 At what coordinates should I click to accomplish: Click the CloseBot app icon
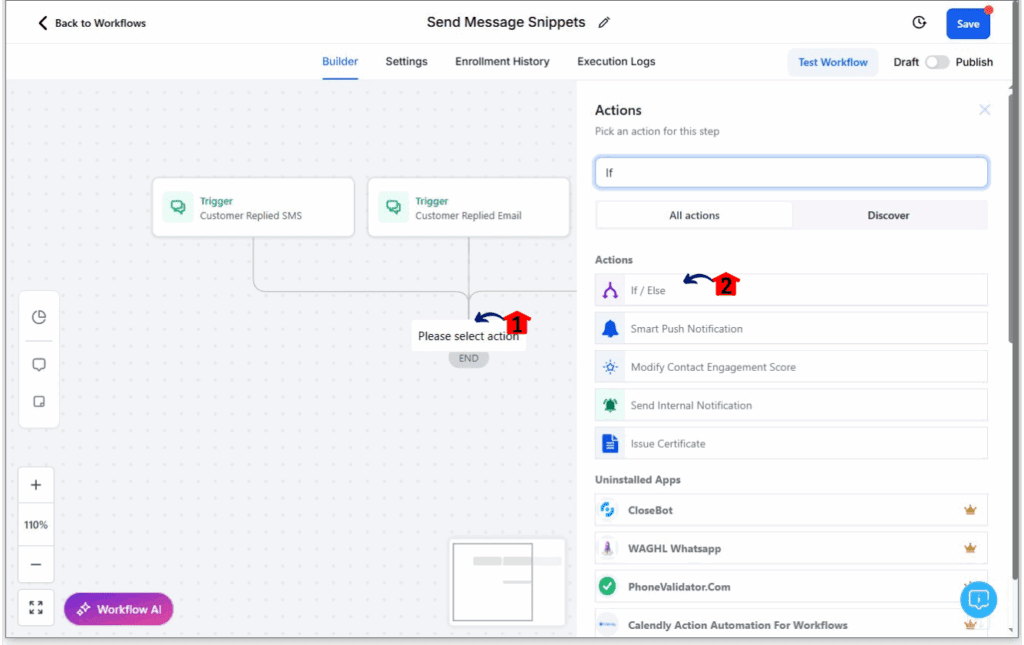tap(608, 510)
